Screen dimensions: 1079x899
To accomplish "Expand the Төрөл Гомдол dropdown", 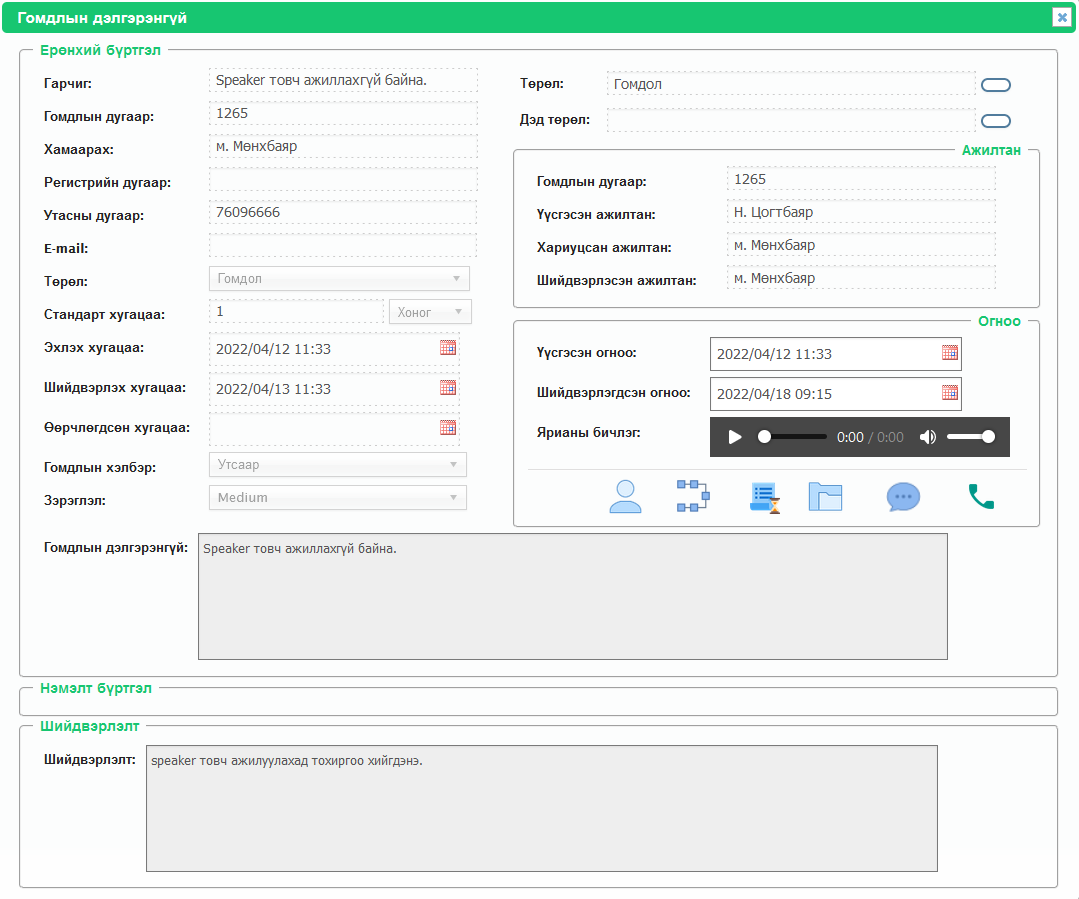I will pyautogui.click(x=339, y=279).
